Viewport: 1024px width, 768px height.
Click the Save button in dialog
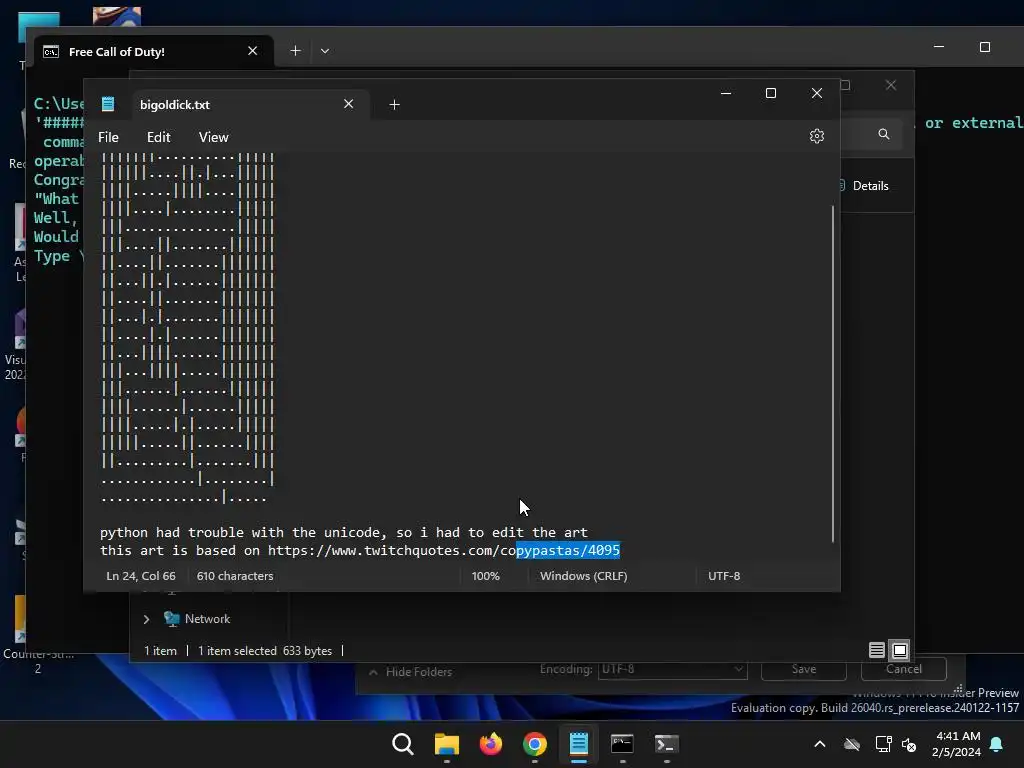tap(803, 669)
